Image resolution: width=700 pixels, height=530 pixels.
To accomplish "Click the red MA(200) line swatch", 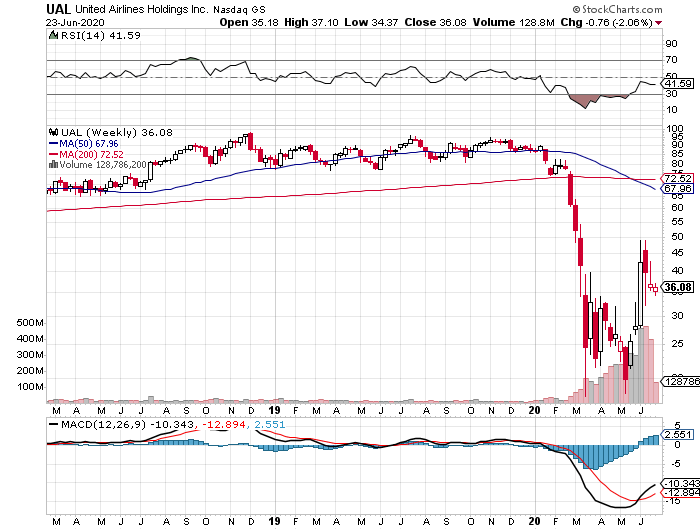I will tap(53, 154).
